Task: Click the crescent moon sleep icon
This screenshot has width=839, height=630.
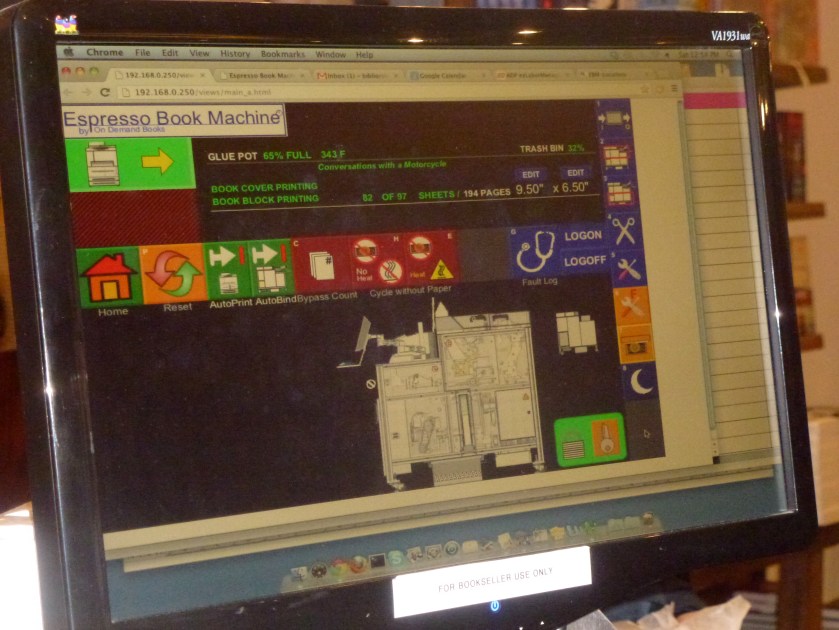Action: 640,380
